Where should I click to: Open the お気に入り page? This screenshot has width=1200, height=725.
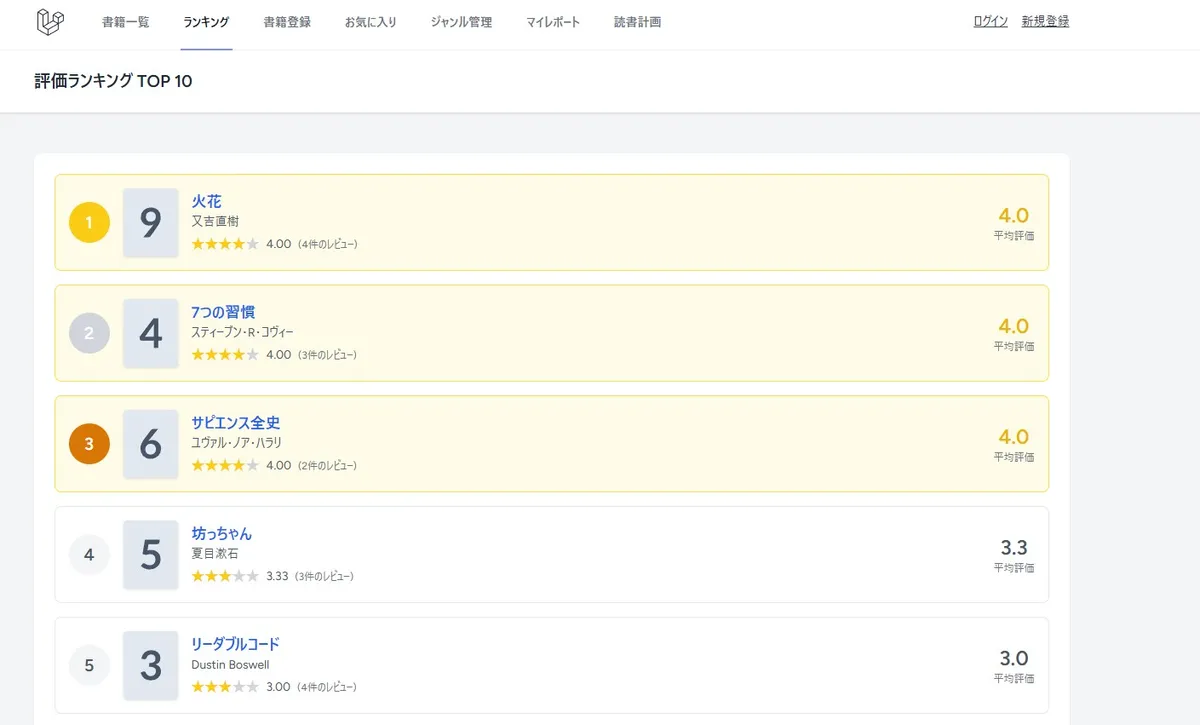pyautogui.click(x=371, y=22)
